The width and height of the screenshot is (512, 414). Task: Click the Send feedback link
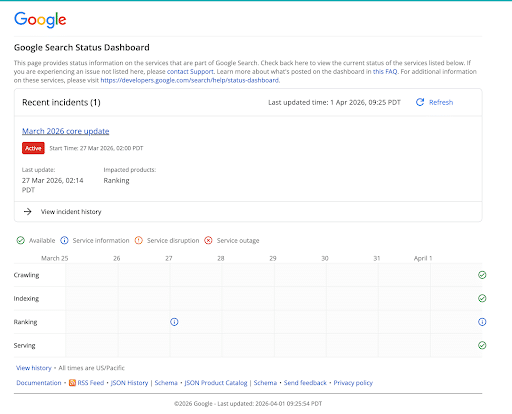305,383
